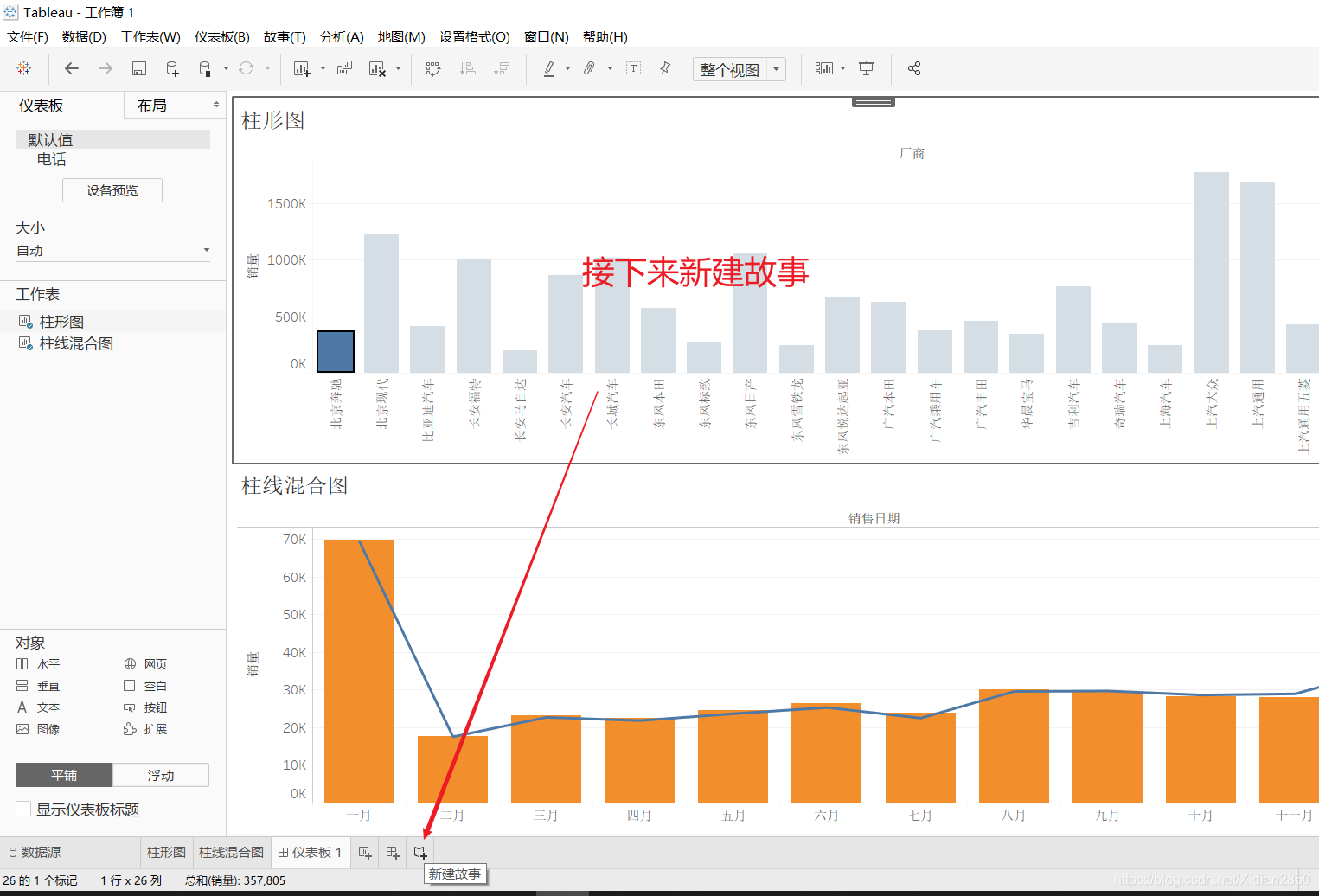Expand dropdown arrow beside highlight pen icon
This screenshot has width=1319, height=896.
pyautogui.click(x=567, y=68)
